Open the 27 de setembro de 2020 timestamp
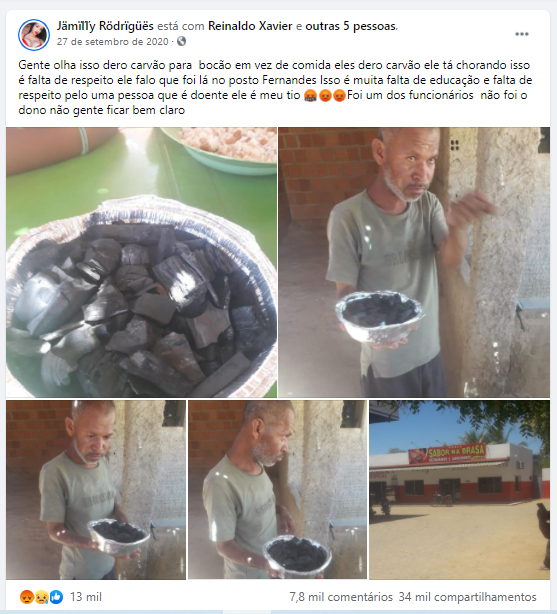The image size is (557, 614). pos(112,42)
